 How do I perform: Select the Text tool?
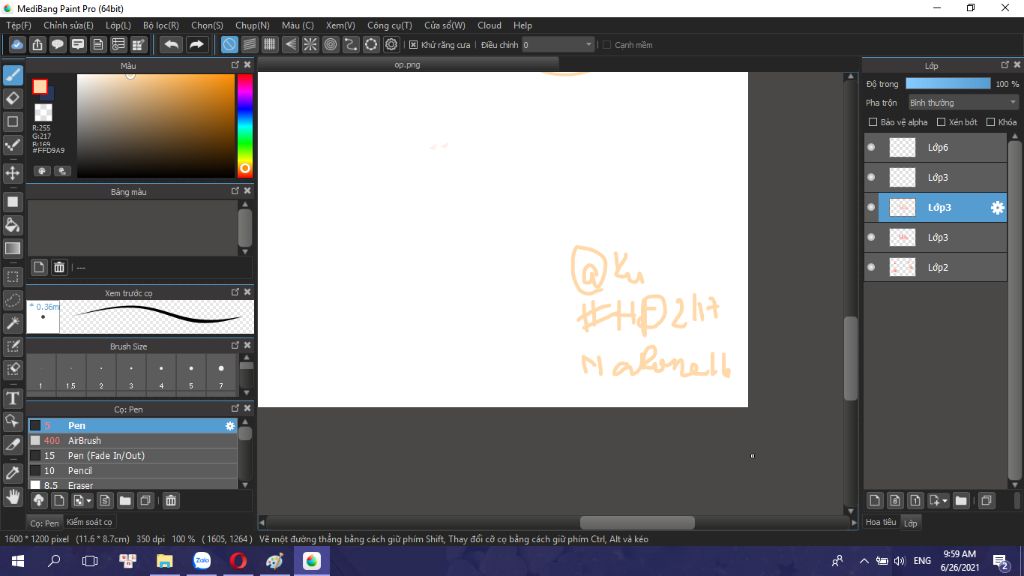[12, 398]
